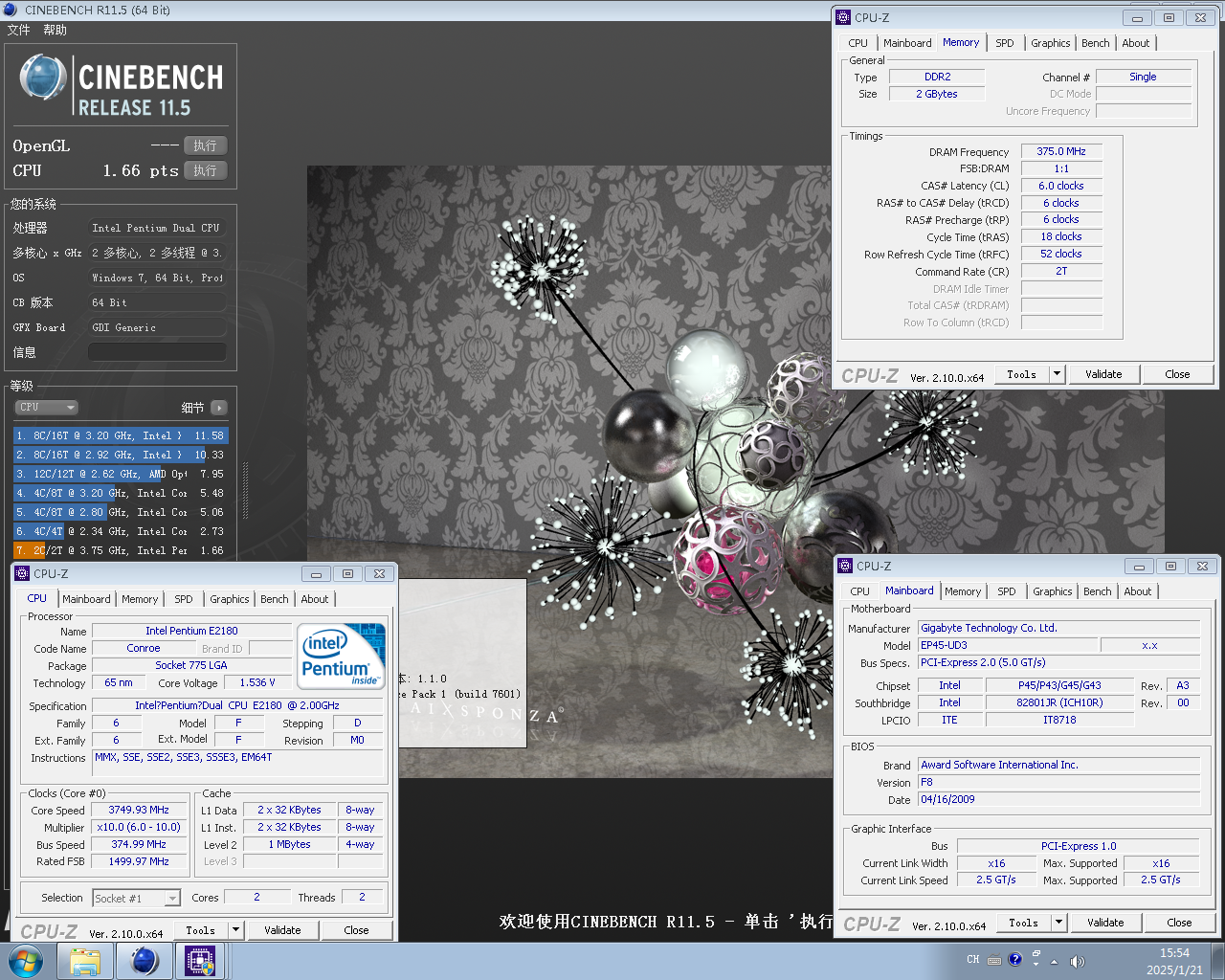1225x980 pixels.
Task: Open File Explorer from the taskbar
Action: pos(85,961)
